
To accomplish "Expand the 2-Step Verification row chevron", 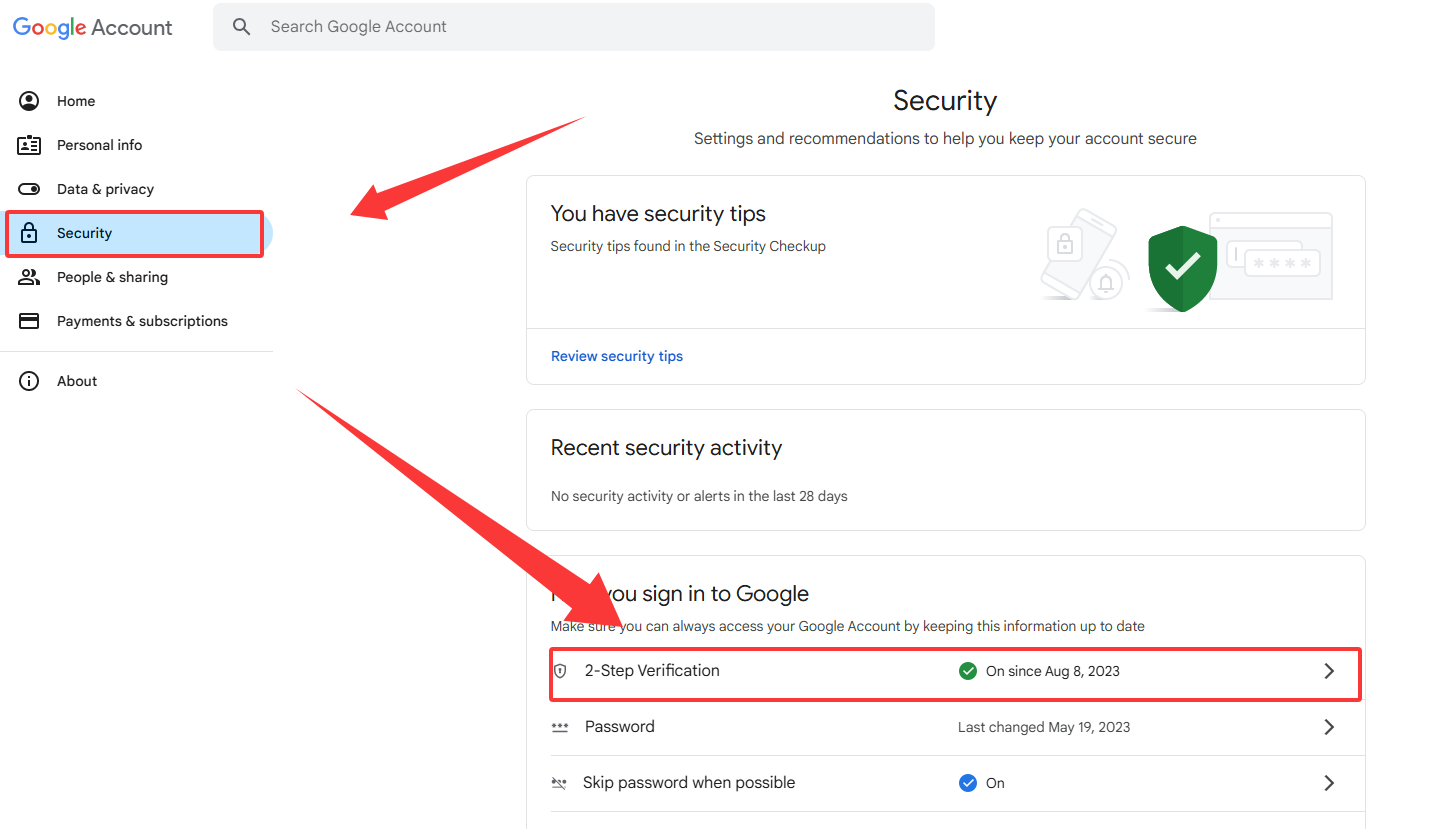I will pyautogui.click(x=1329, y=671).
